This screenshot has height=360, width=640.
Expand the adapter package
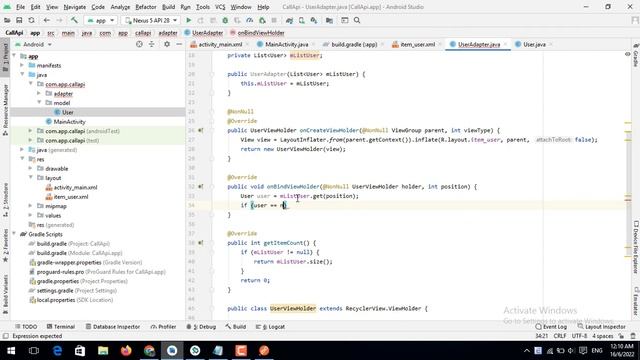39,93
